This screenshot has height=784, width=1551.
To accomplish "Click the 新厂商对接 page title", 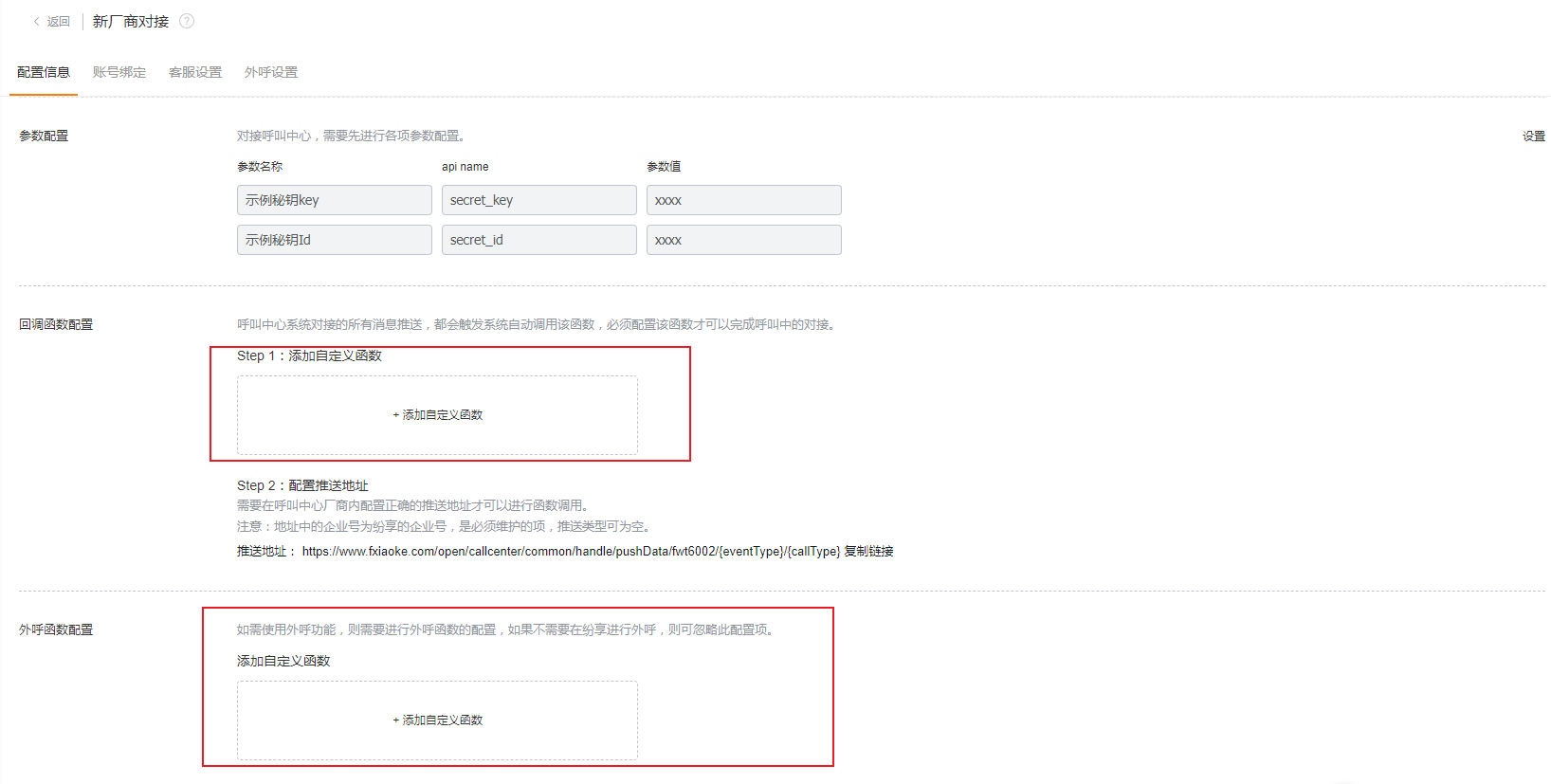I will [x=131, y=22].
